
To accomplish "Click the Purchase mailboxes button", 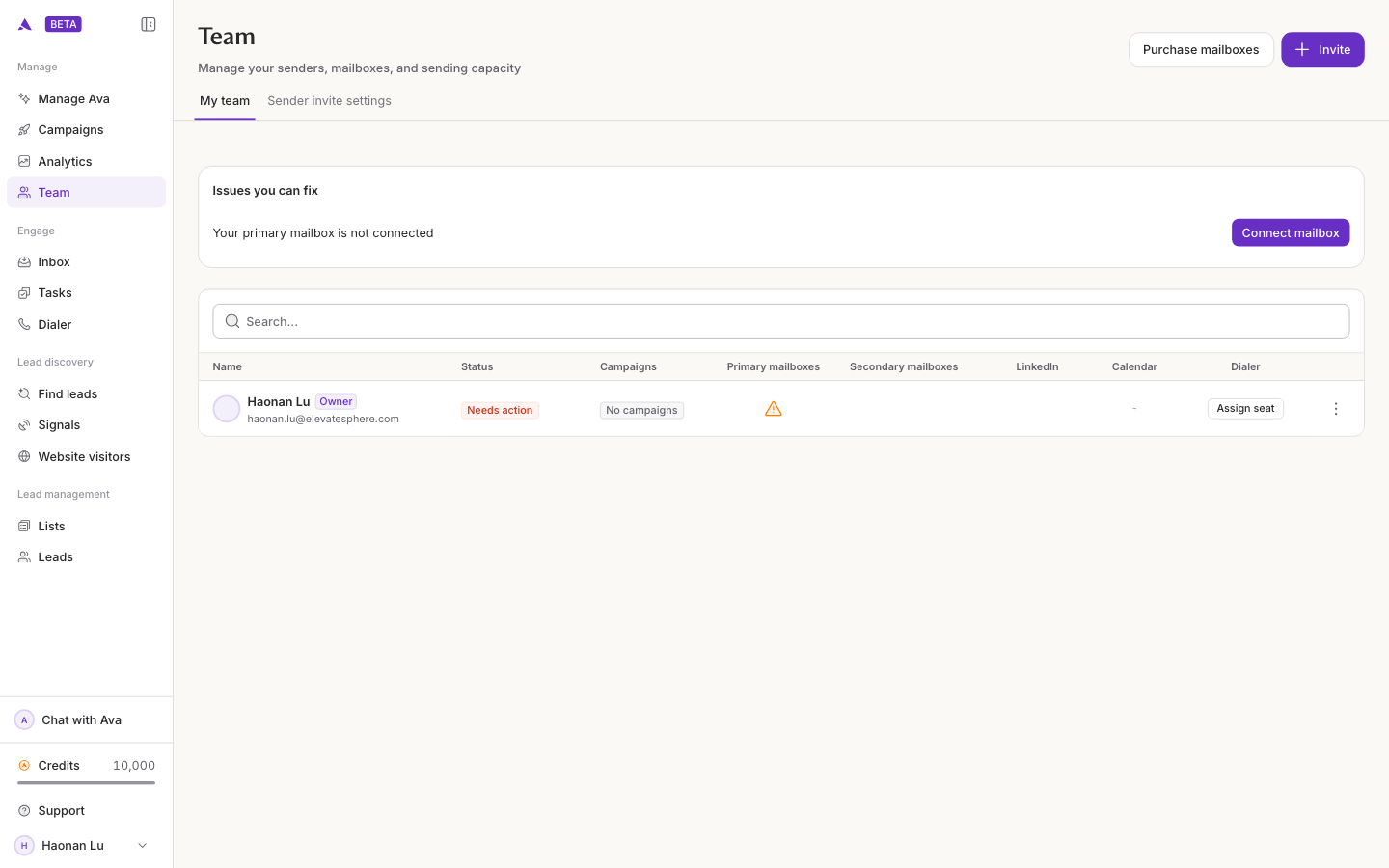I will (x=1201, y=49).
